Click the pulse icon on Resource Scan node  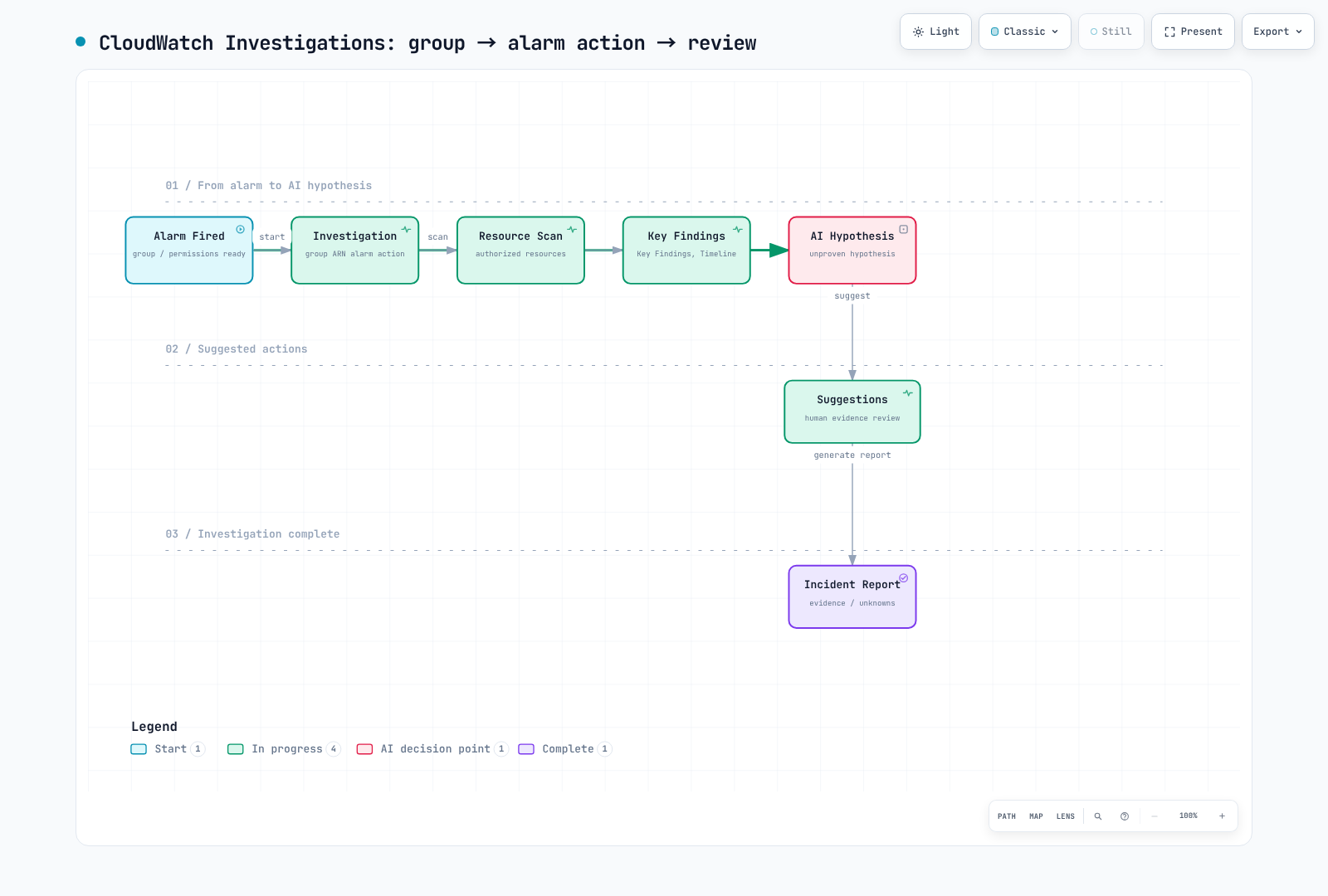[x=572, y=230]
